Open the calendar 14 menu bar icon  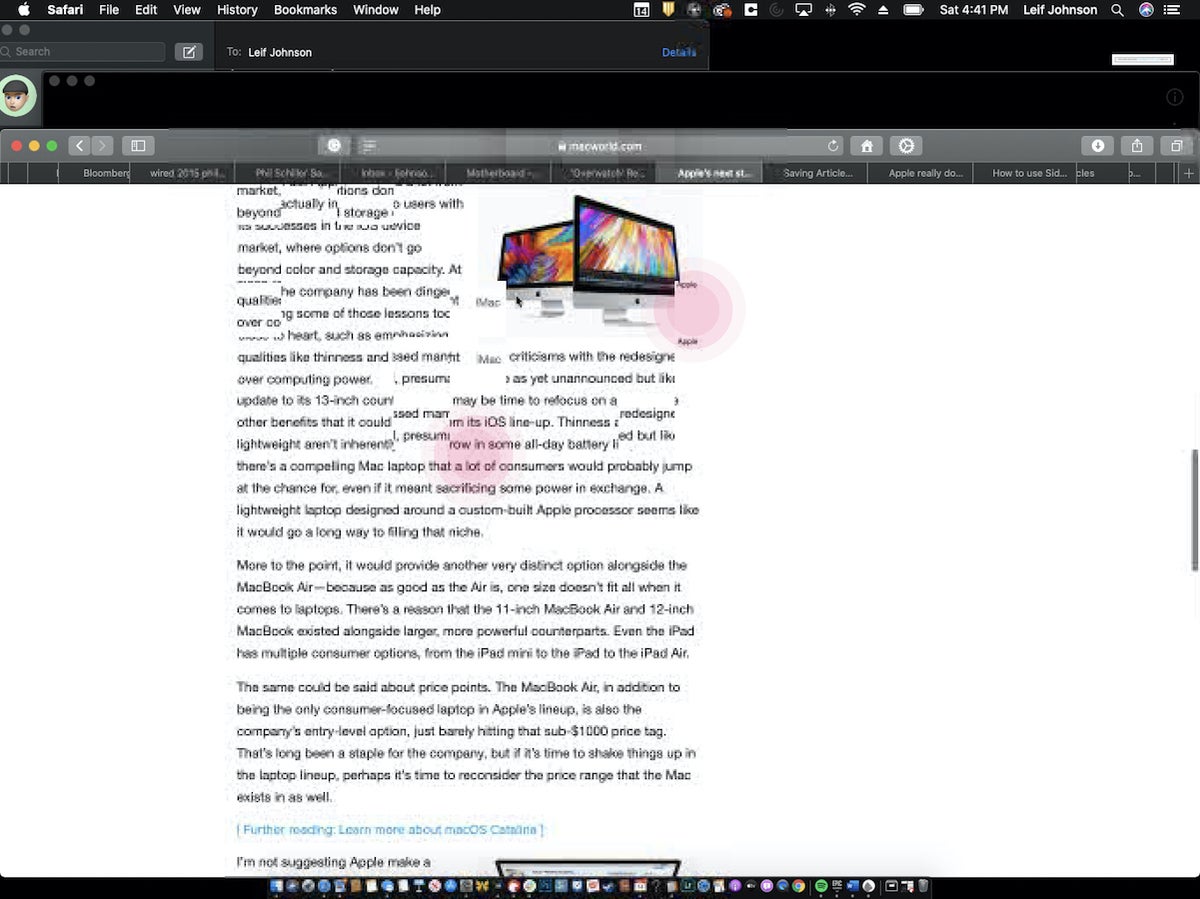point(642,10)
